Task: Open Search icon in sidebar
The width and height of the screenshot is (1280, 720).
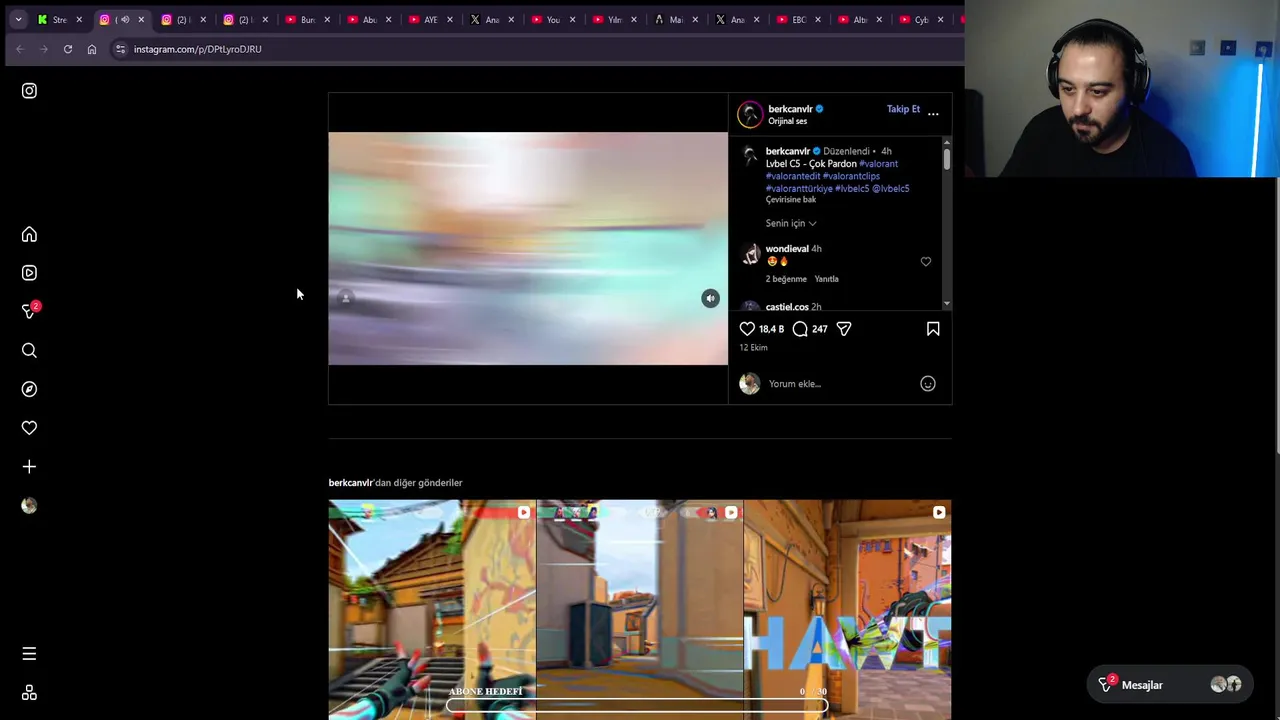Action: click(x=29, y=350)
